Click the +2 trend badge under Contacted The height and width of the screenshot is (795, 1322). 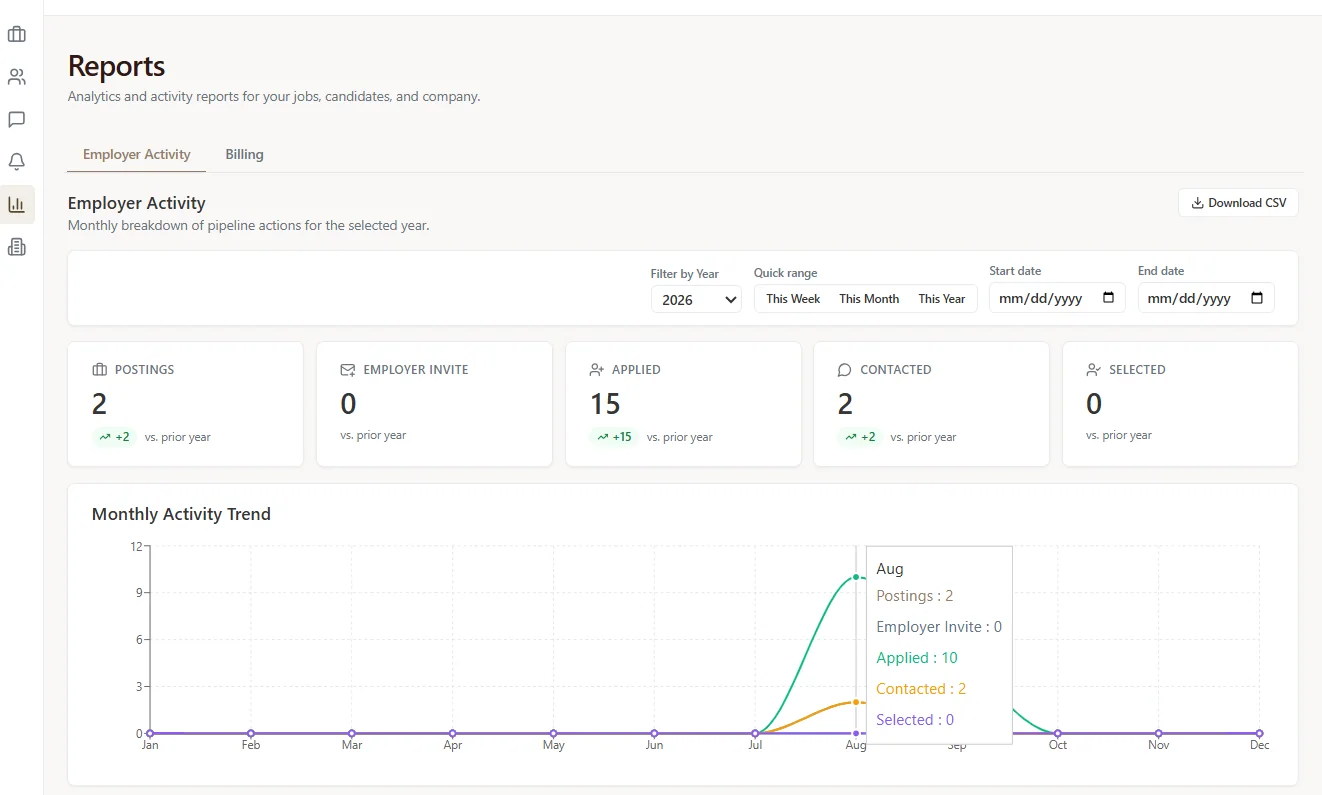pos(860,437)
